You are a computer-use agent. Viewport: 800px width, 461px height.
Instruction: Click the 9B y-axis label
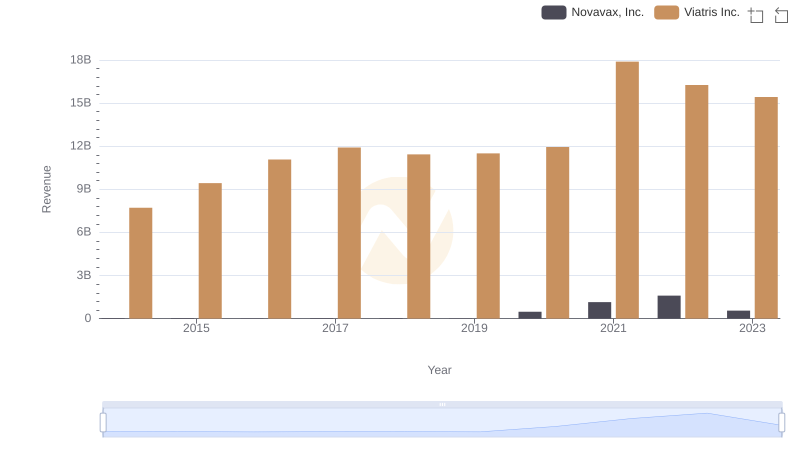pyautogui.click(x=84, y=189)
